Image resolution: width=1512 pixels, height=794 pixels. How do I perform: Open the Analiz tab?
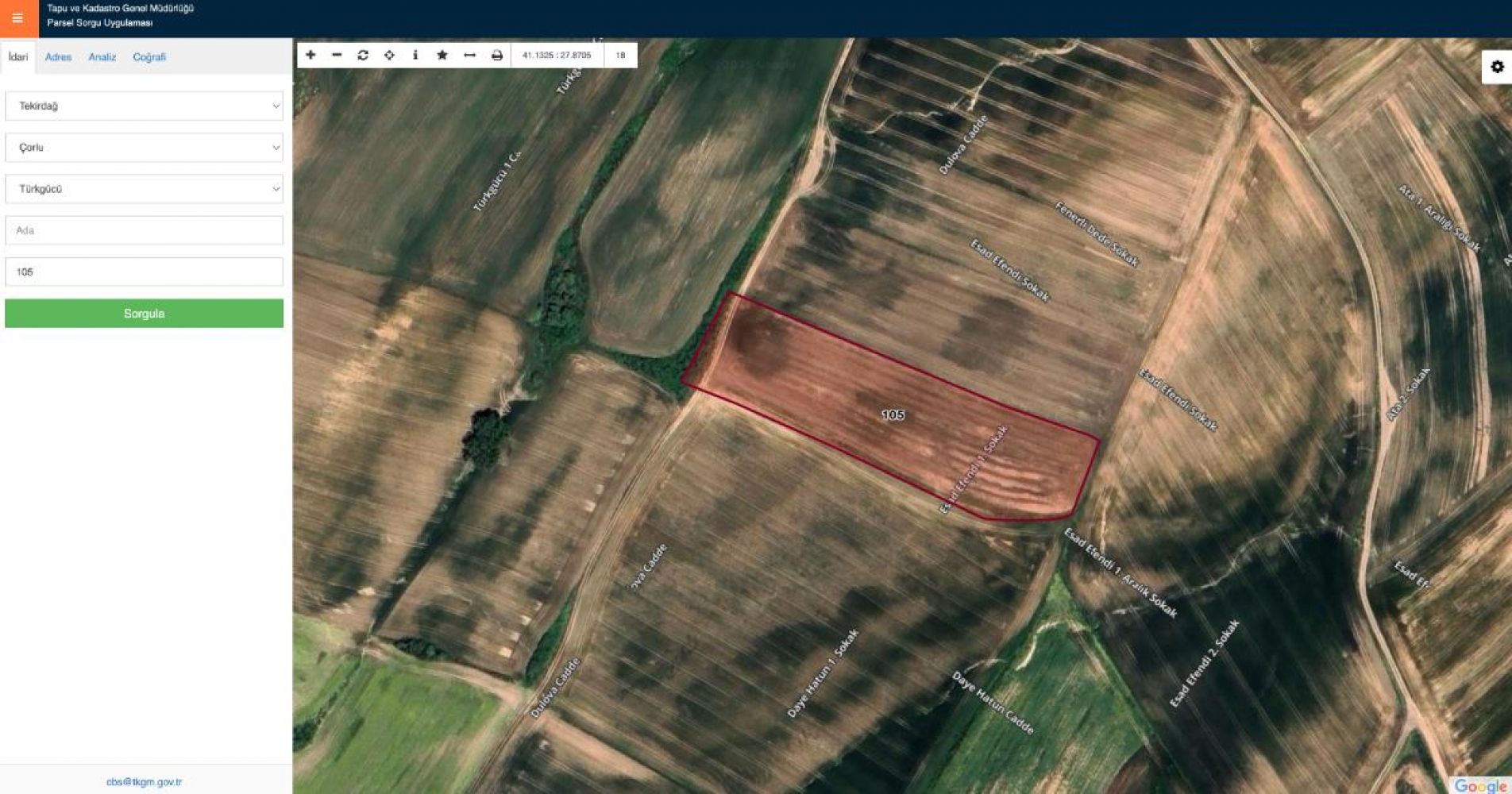pyautogui.click(x=102, y=57)
